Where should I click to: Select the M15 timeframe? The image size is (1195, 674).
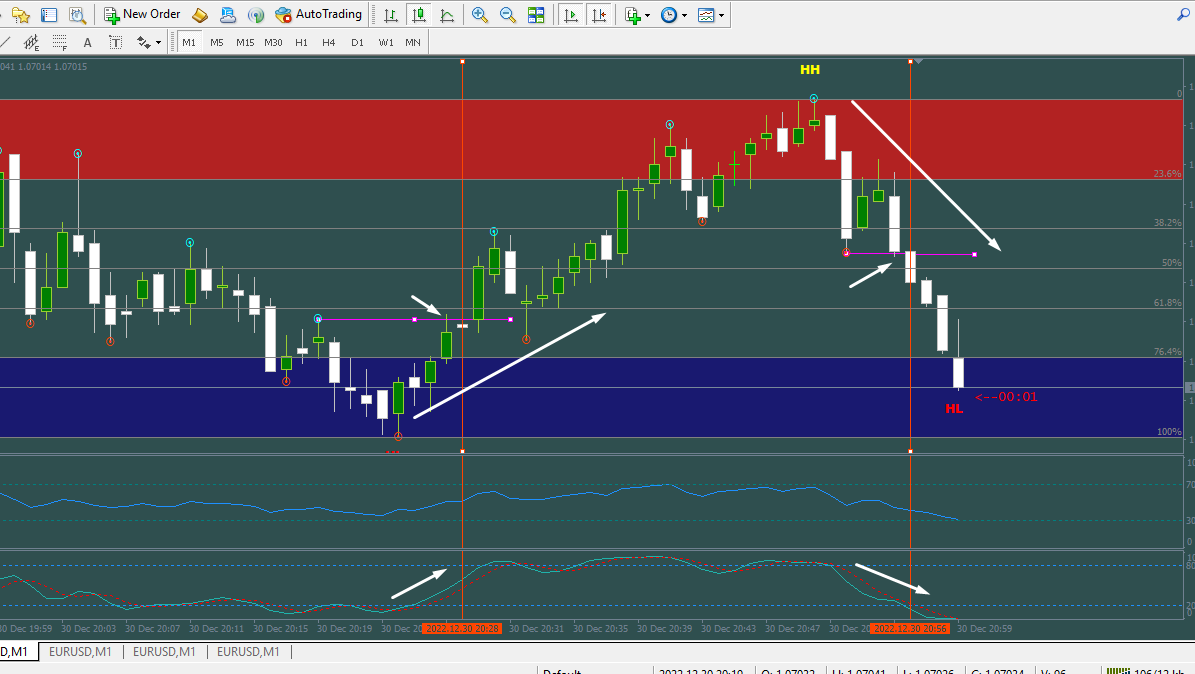coord(245,43)
